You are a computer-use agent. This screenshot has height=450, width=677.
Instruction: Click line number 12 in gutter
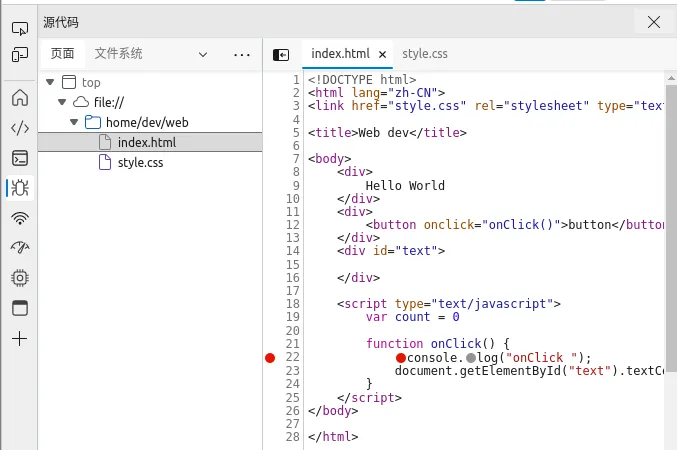[293, 225]
